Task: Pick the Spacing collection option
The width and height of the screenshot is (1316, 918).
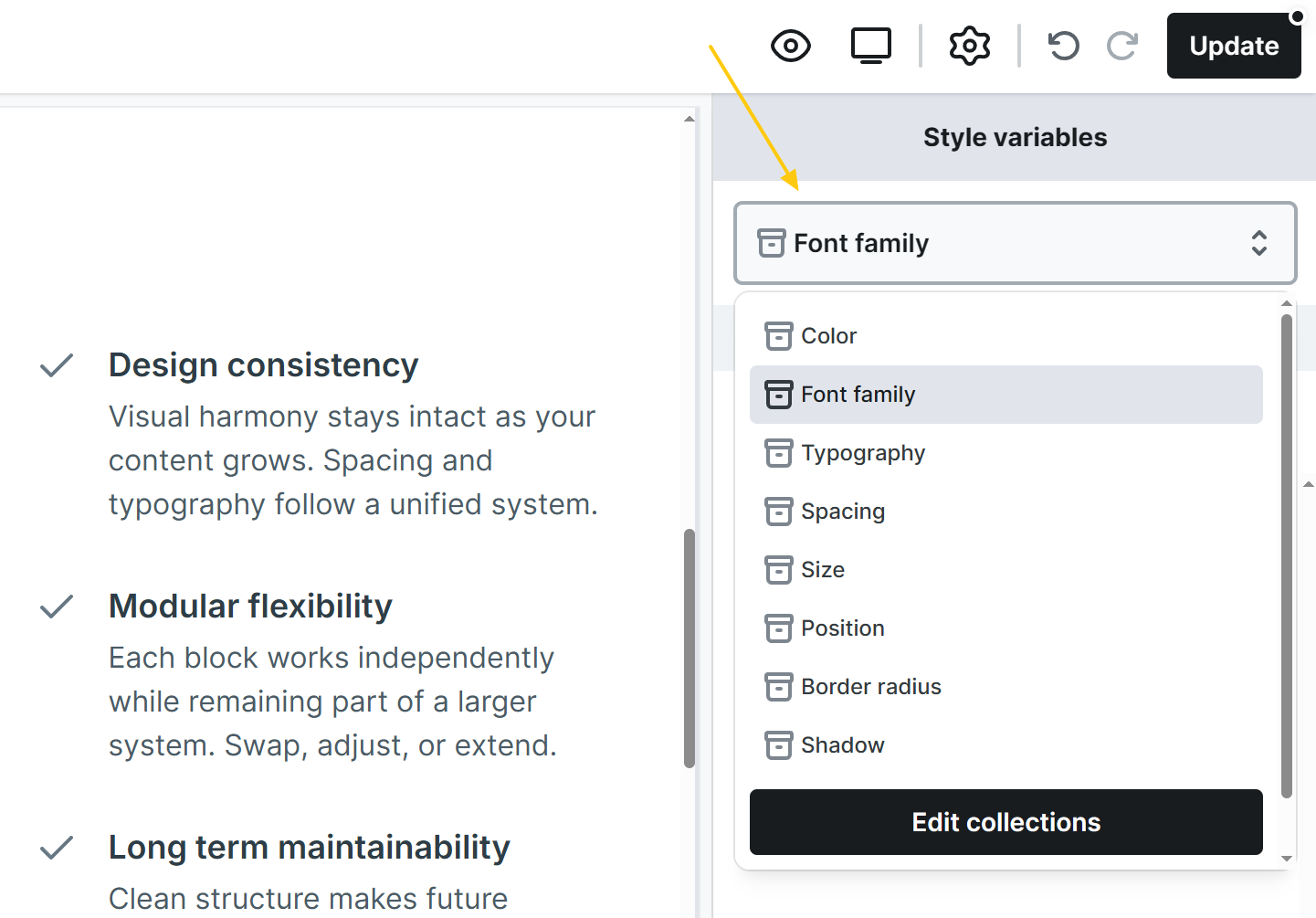Action: 842,512
